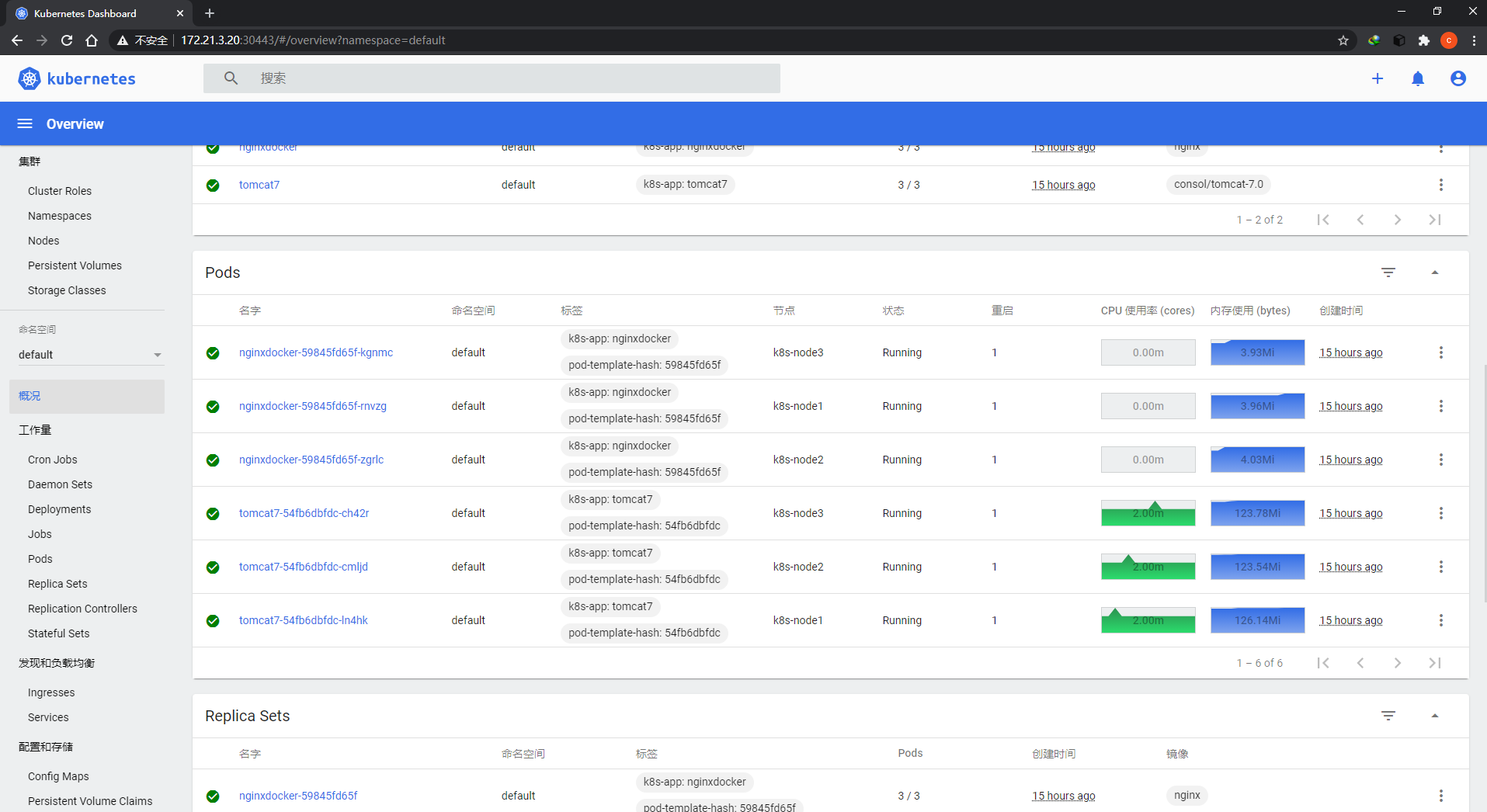The width and height of the screenshot is (1487, 812).
Task: Go to last page of deployments list
Action: [x=1435, y=220]
